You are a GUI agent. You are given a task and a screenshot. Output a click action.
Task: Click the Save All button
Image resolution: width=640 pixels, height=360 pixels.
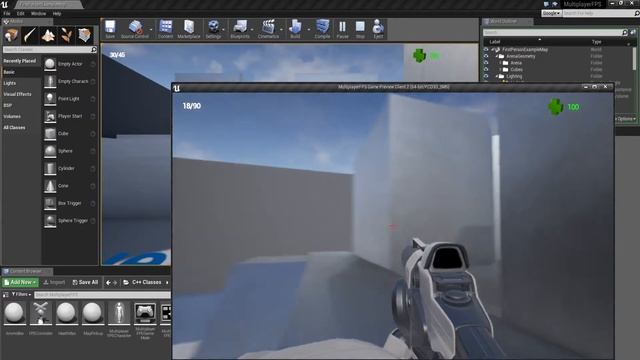click(x=85, y=282)
